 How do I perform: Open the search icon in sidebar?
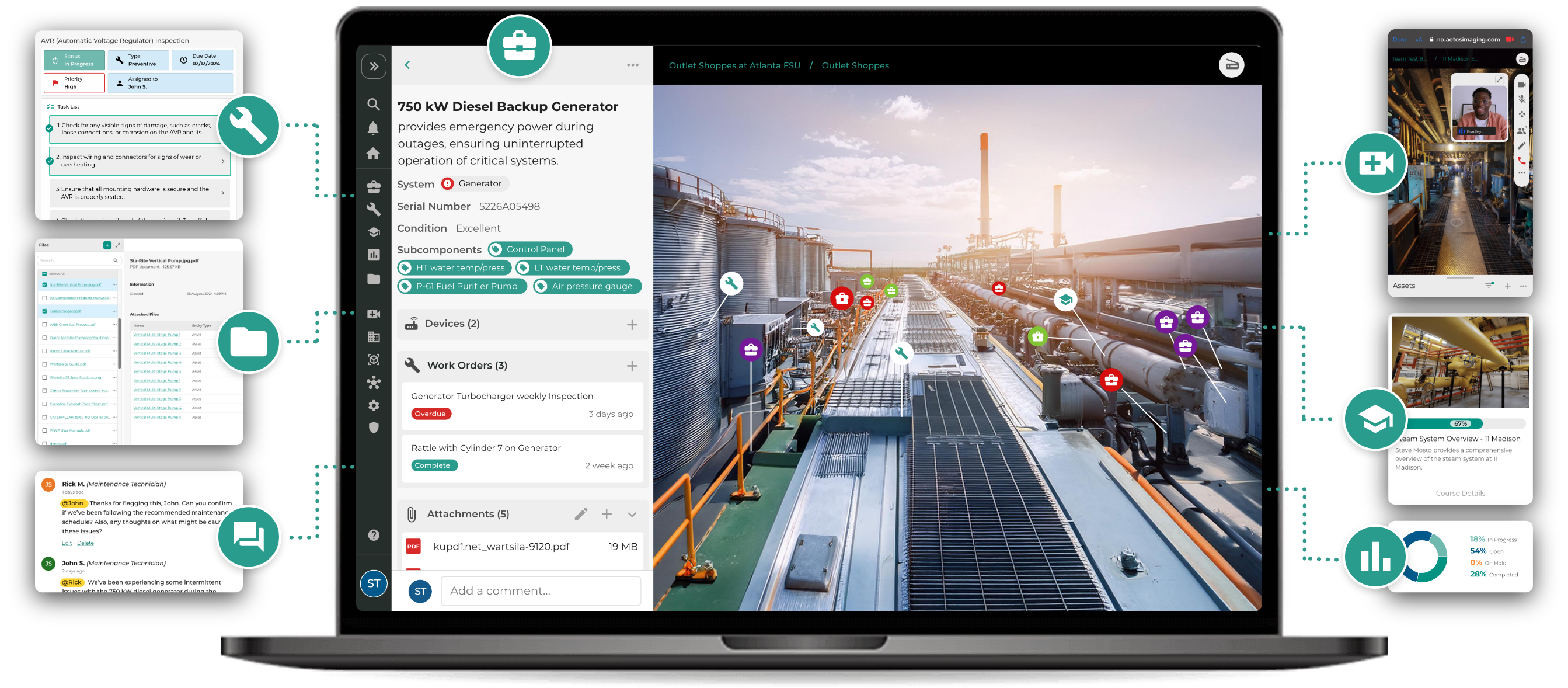click(373, 105)
